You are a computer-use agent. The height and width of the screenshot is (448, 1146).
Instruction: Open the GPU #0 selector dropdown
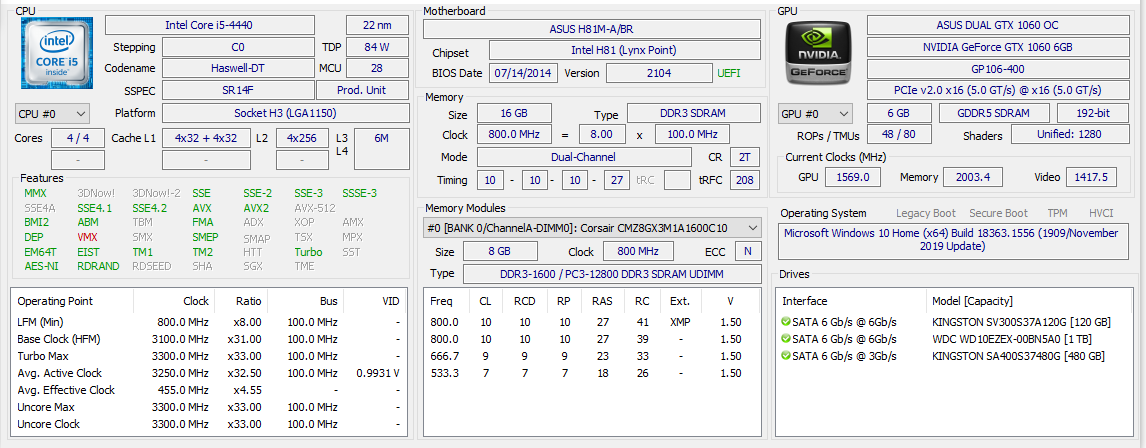[816, 114]
